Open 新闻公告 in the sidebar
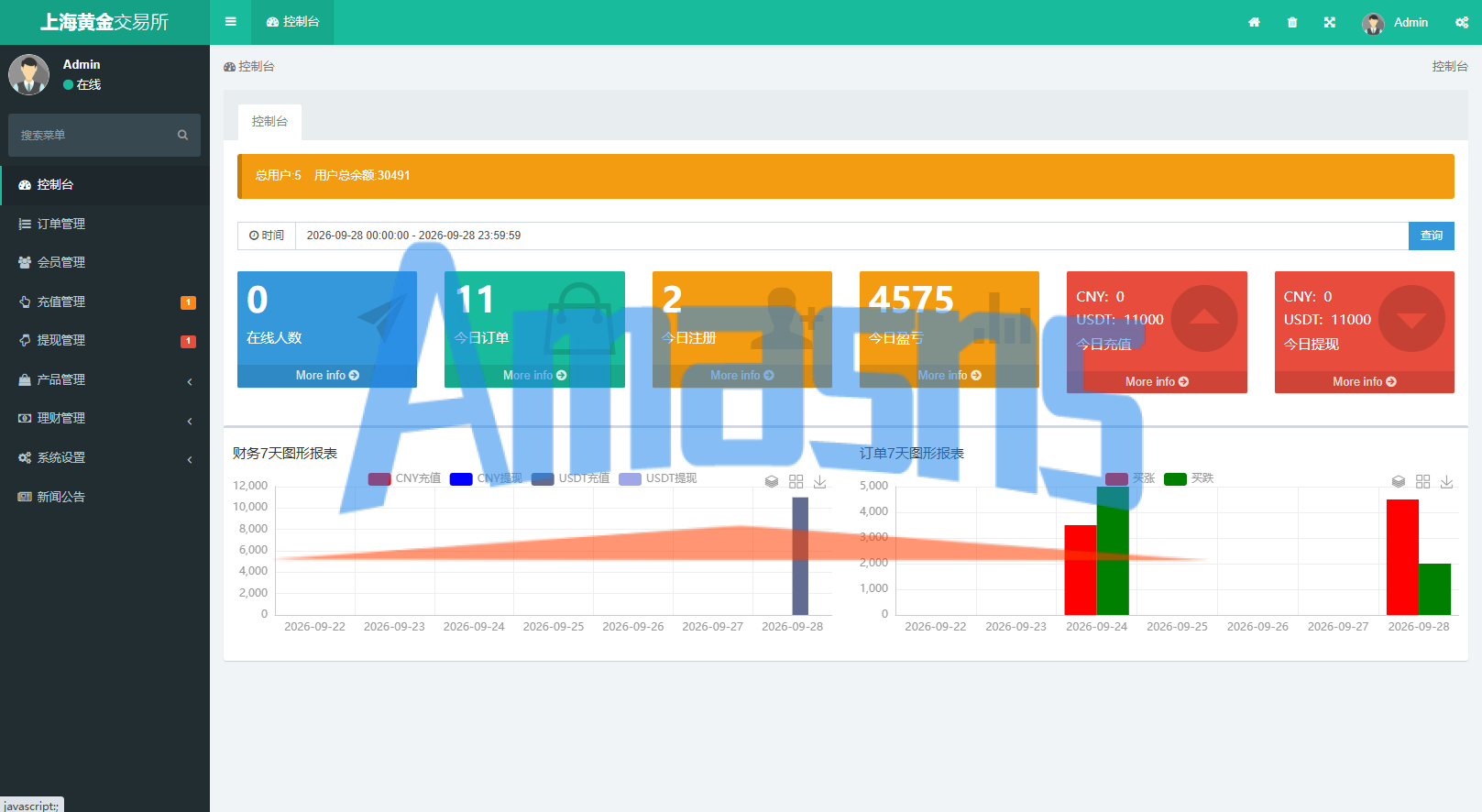The width and height of the screenshot is (1482, 812). coord(104,497)
